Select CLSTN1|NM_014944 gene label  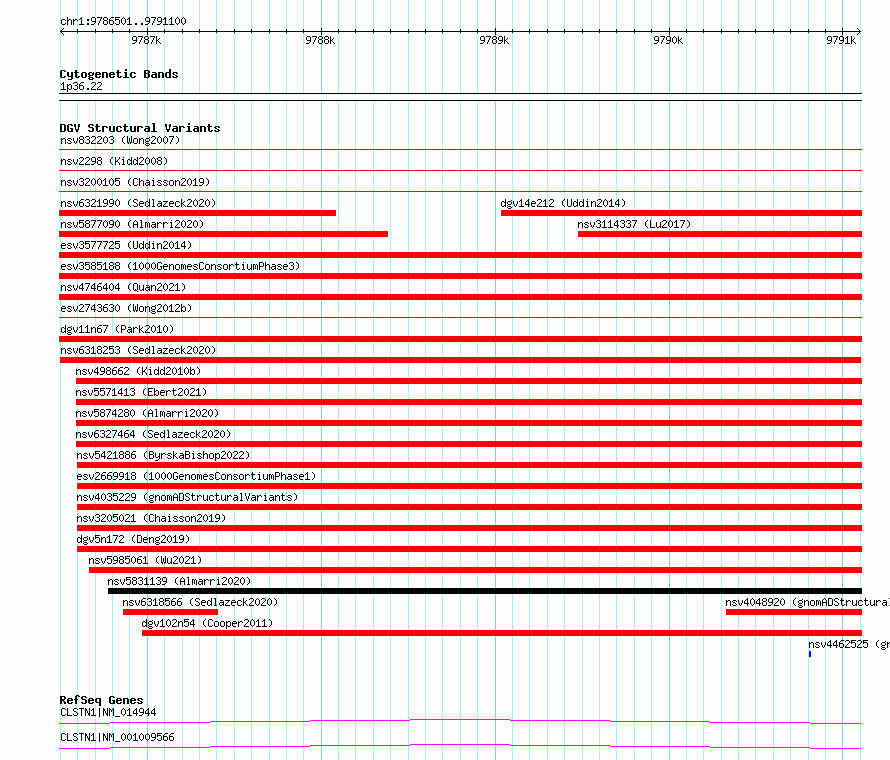pyautogui.click(x=108, y=712)
